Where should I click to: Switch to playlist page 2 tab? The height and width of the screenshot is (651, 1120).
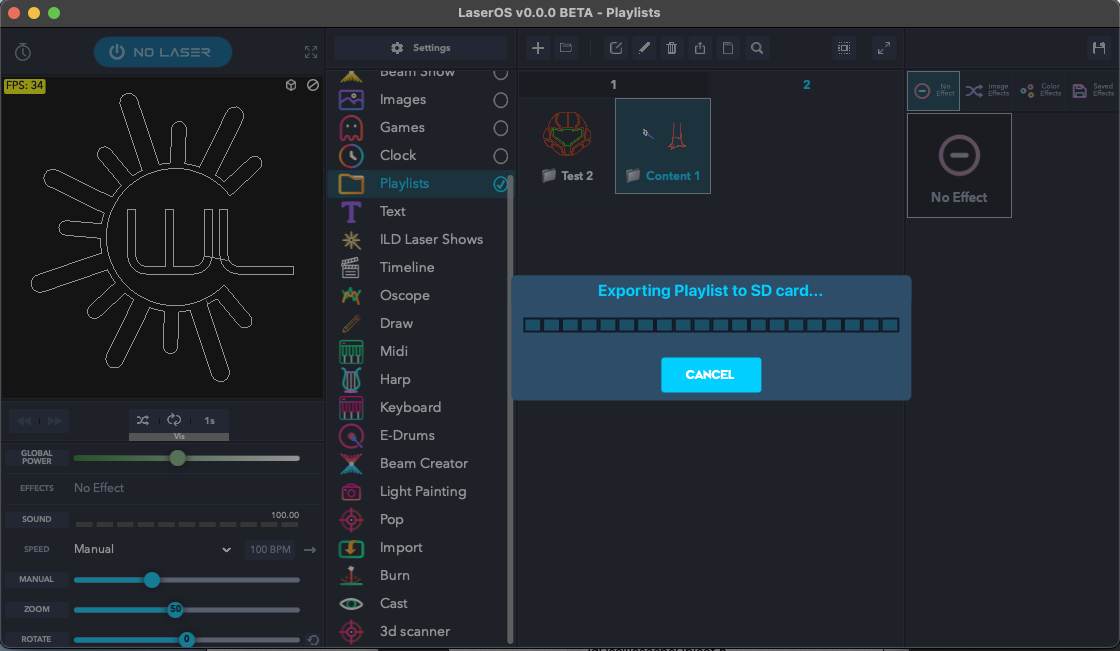pos(806,84)
